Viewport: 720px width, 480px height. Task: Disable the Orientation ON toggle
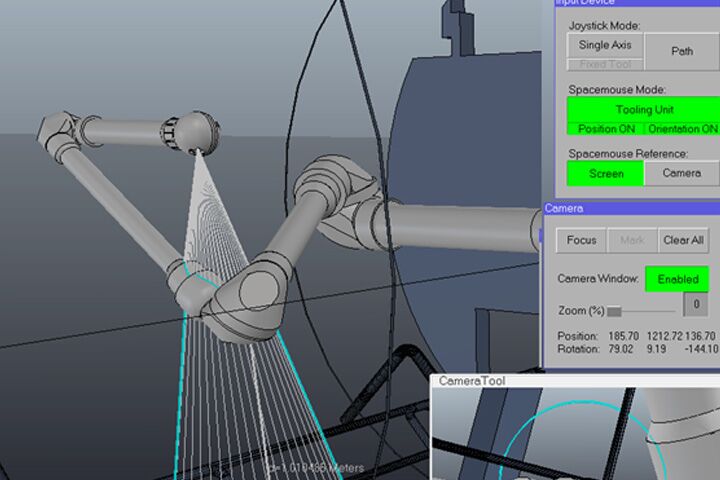pos(681,128)
